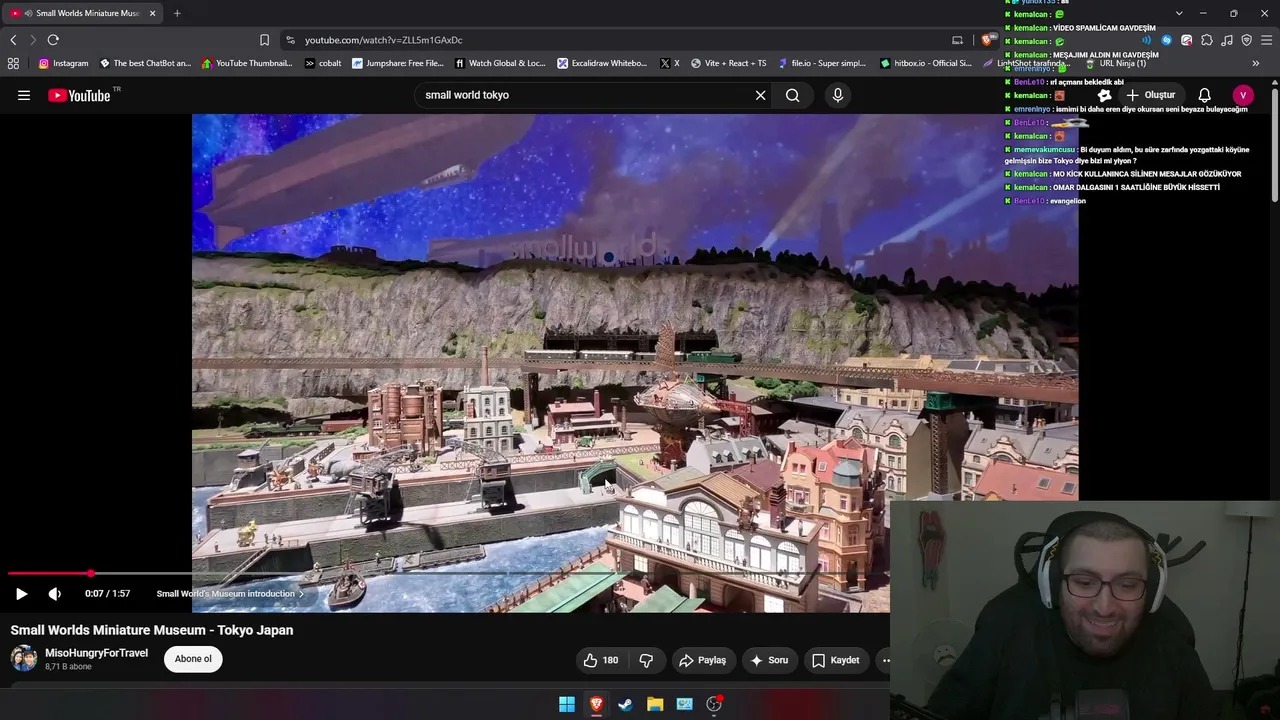This screenshot has height=720, width=1280.
Task: Go back with the browser back arrow
Action: pos(13,40)
